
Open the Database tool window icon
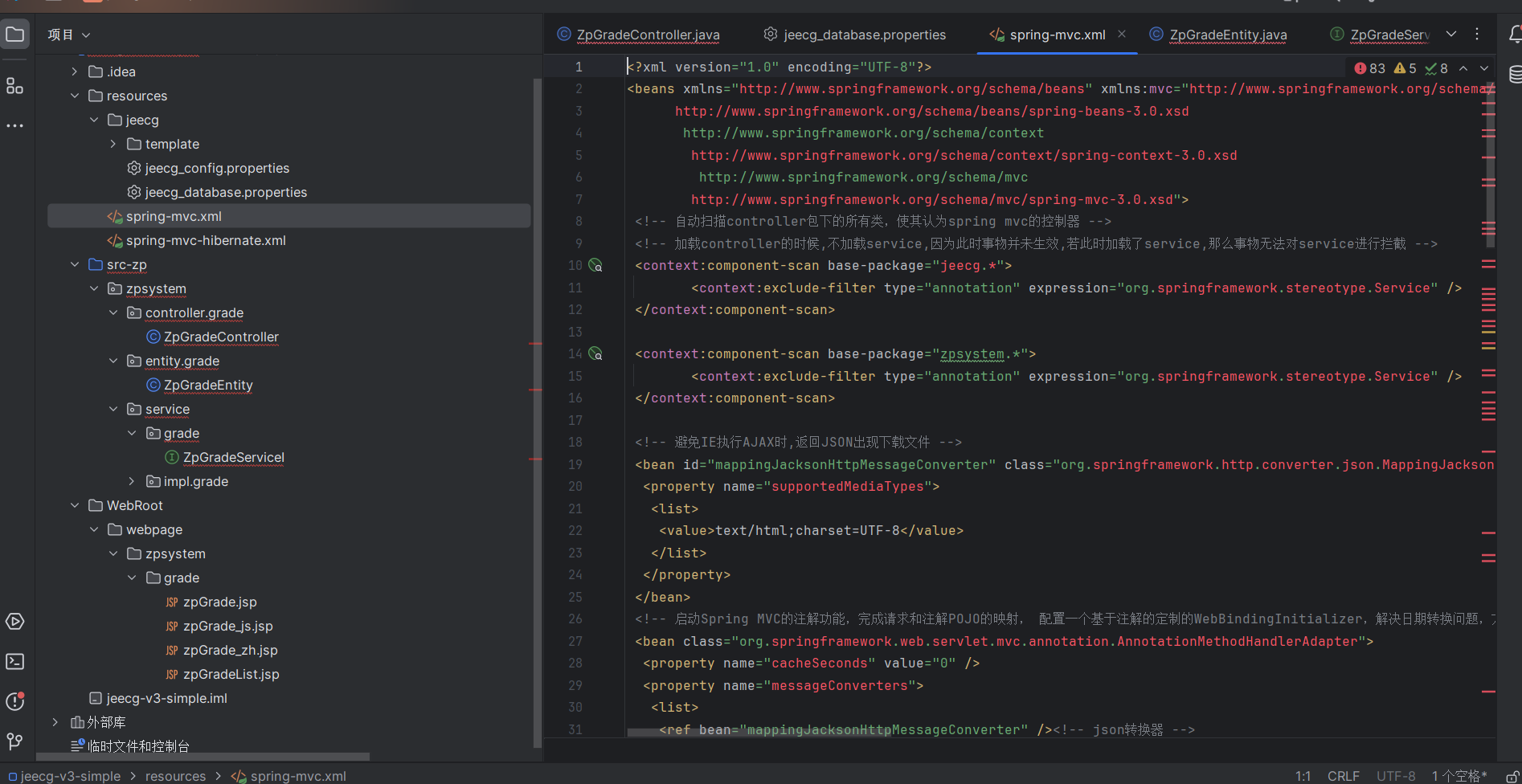pos(1515,75)
